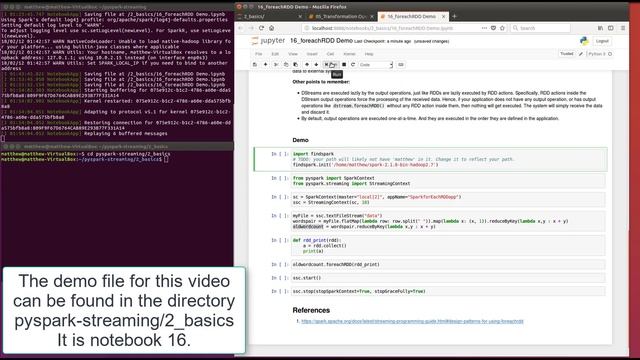Image resolution: width=640 pixels, height=360 pixels.
Task: Select the def rdd_print code cell
Action: coord(448,246)
